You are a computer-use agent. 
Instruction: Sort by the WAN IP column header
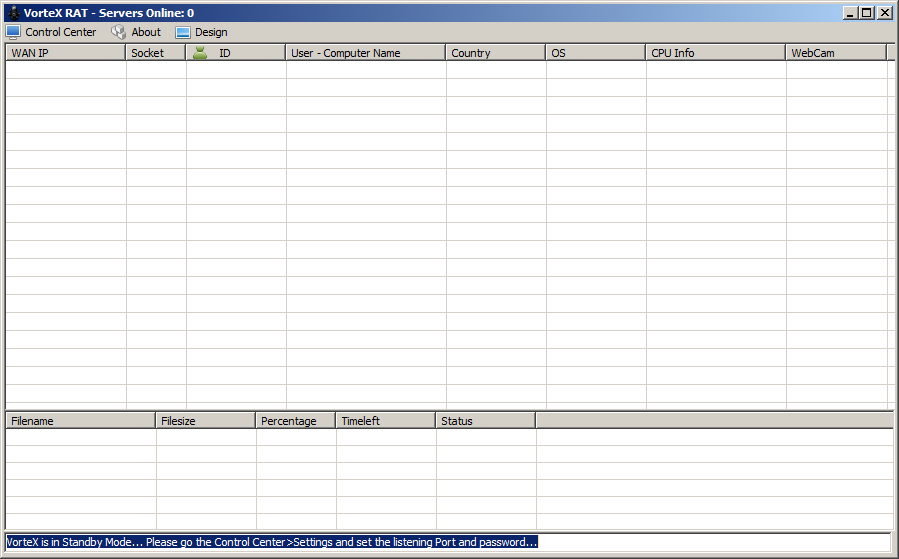[65, 53]
